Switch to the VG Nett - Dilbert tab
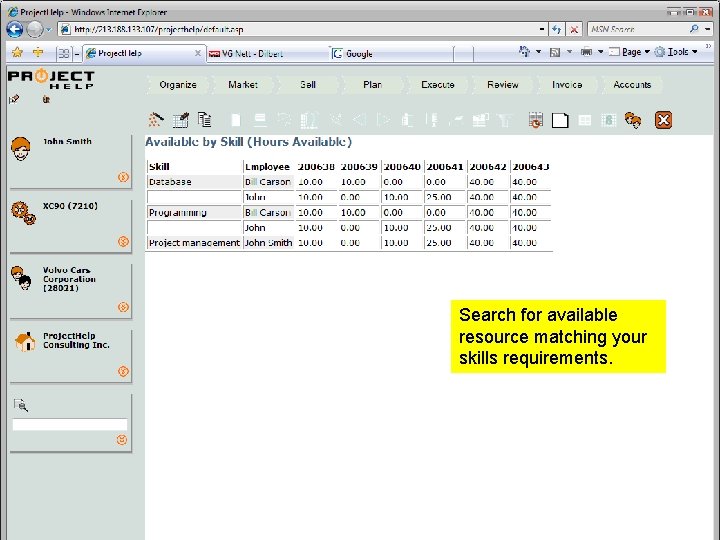The image size is (720, 540). 268,54
